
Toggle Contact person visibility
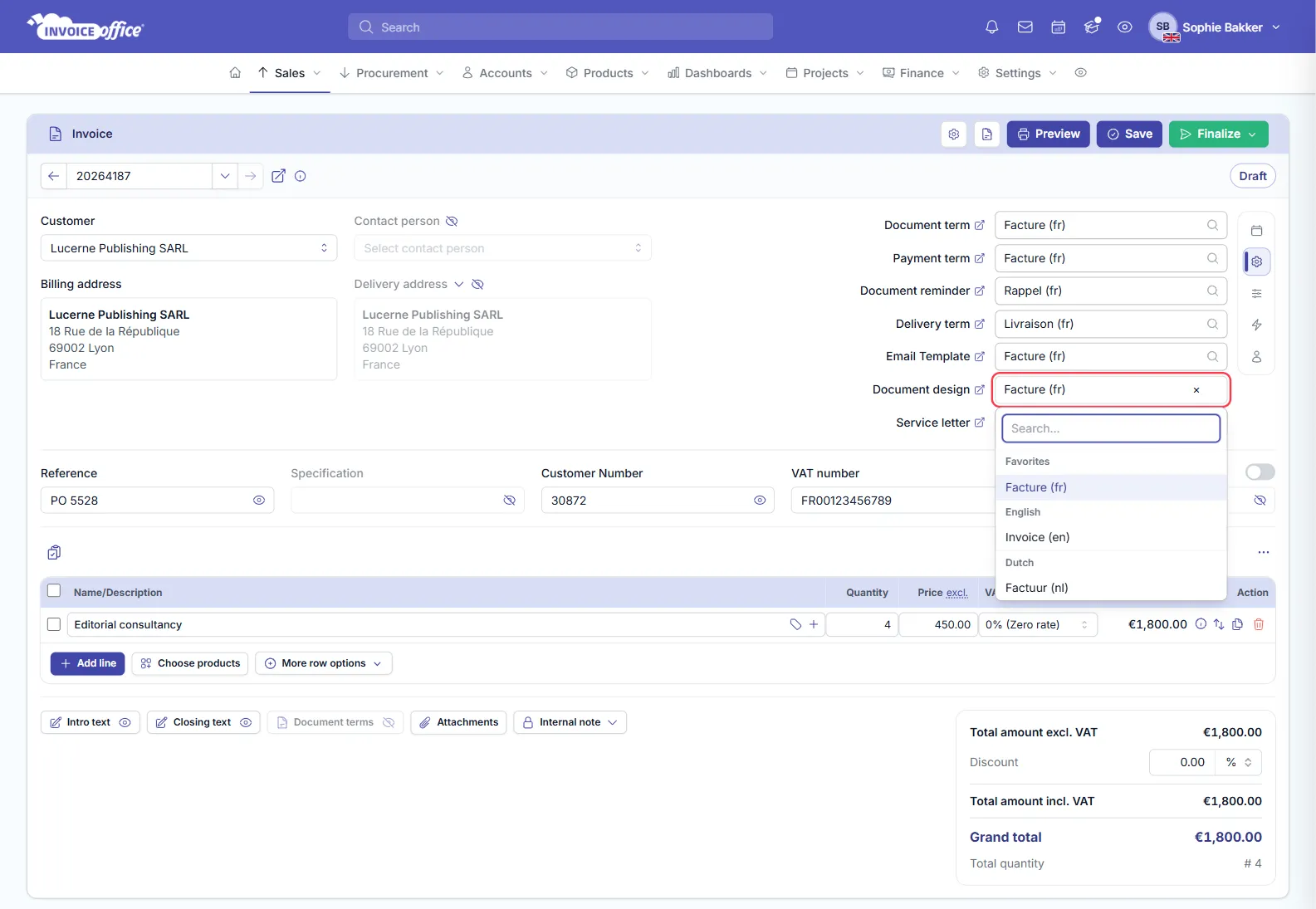pyautogui.click(x=452, y=221)
